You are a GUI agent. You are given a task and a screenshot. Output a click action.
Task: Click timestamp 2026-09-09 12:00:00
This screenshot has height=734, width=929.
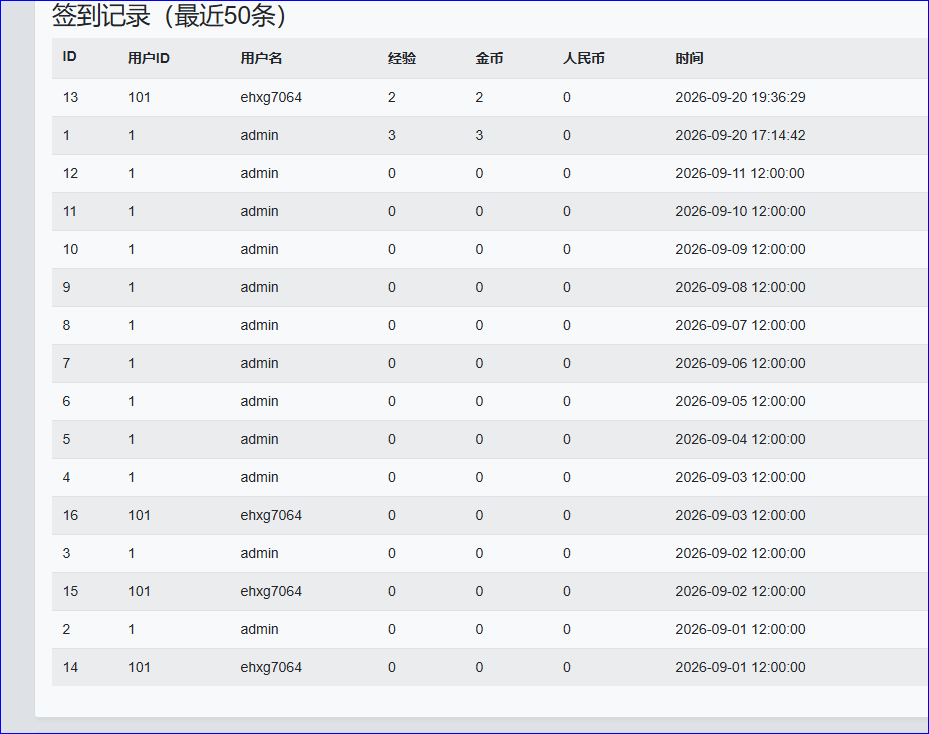click(x=740, y=249)
